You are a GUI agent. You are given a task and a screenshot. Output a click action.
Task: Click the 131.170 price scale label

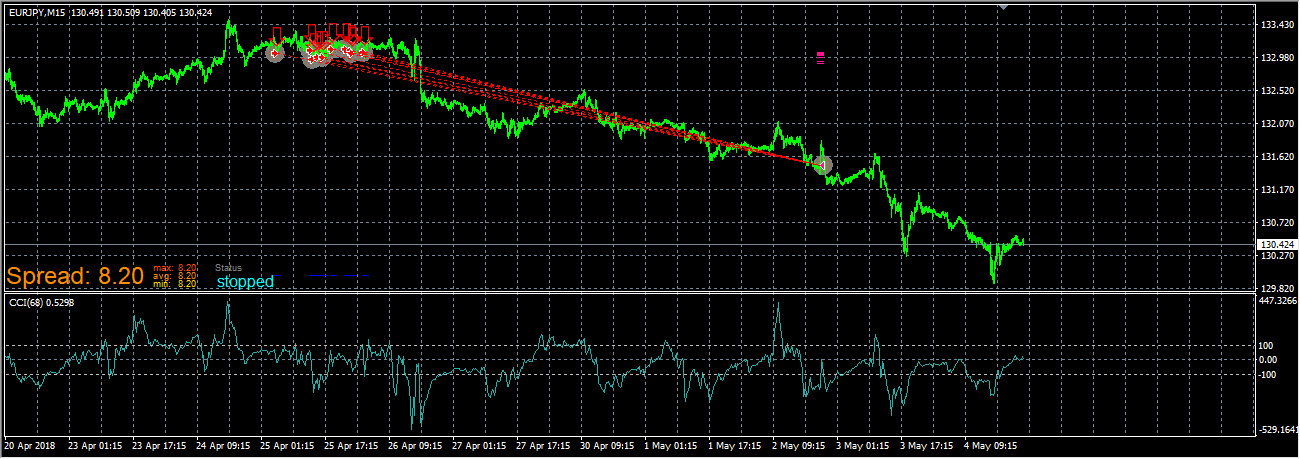1276,190
